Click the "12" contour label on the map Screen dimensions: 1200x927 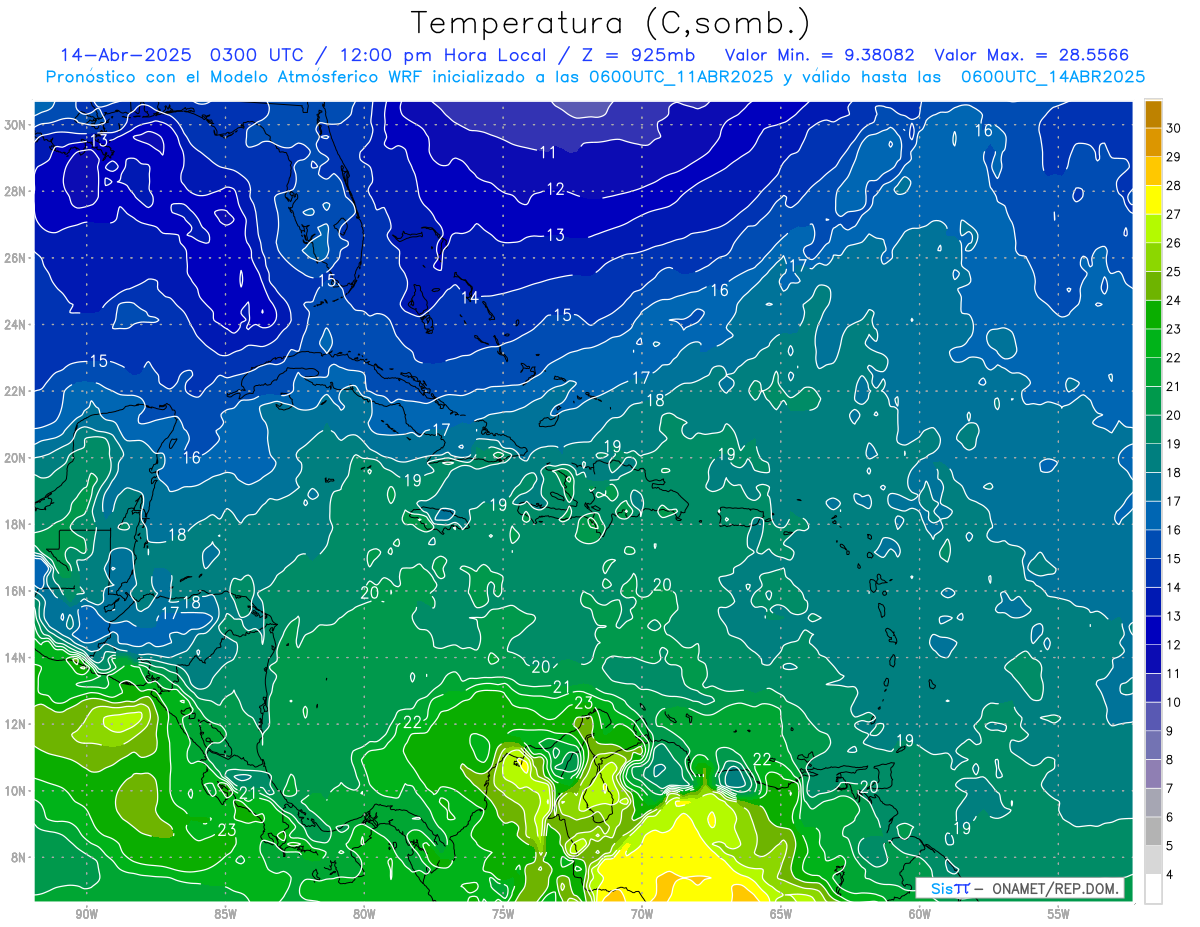tap(556, 189)
